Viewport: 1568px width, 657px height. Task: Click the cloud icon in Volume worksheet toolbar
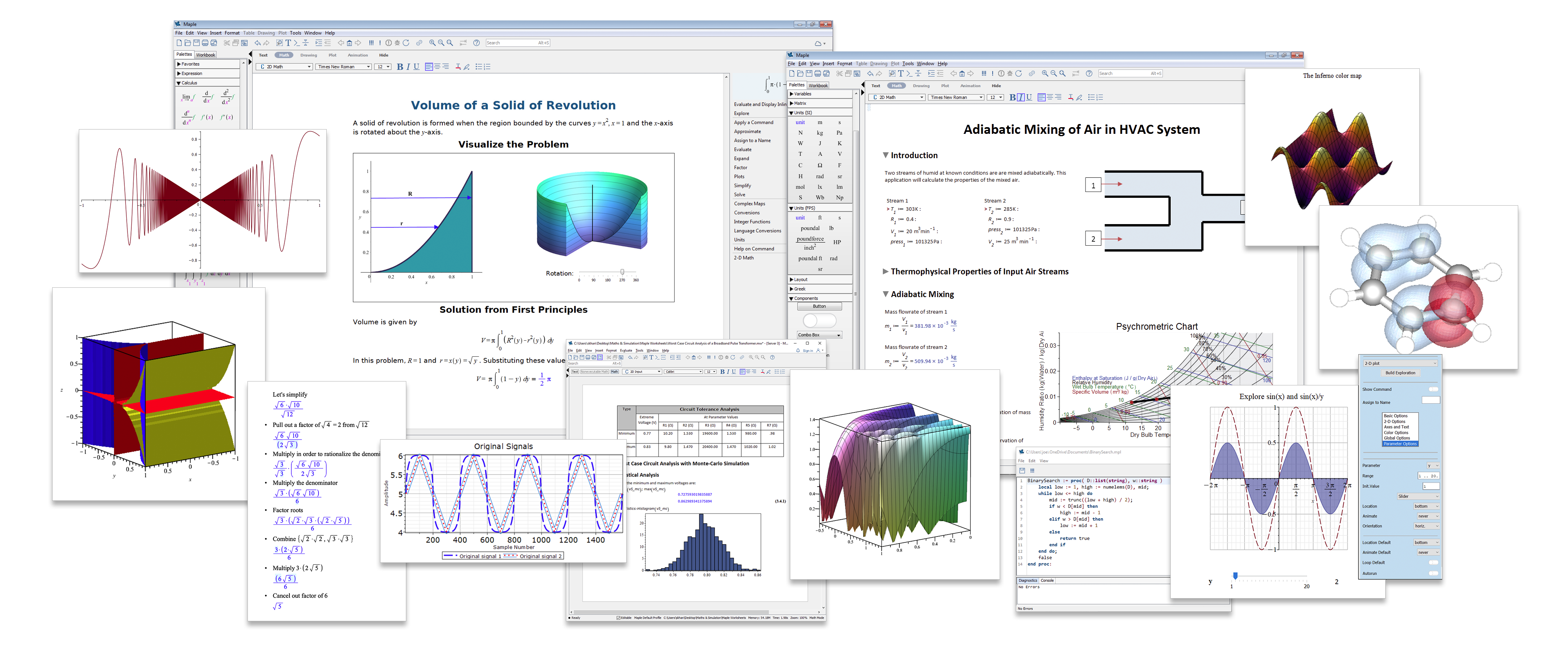pyautogui.click(x=819, y=43)
